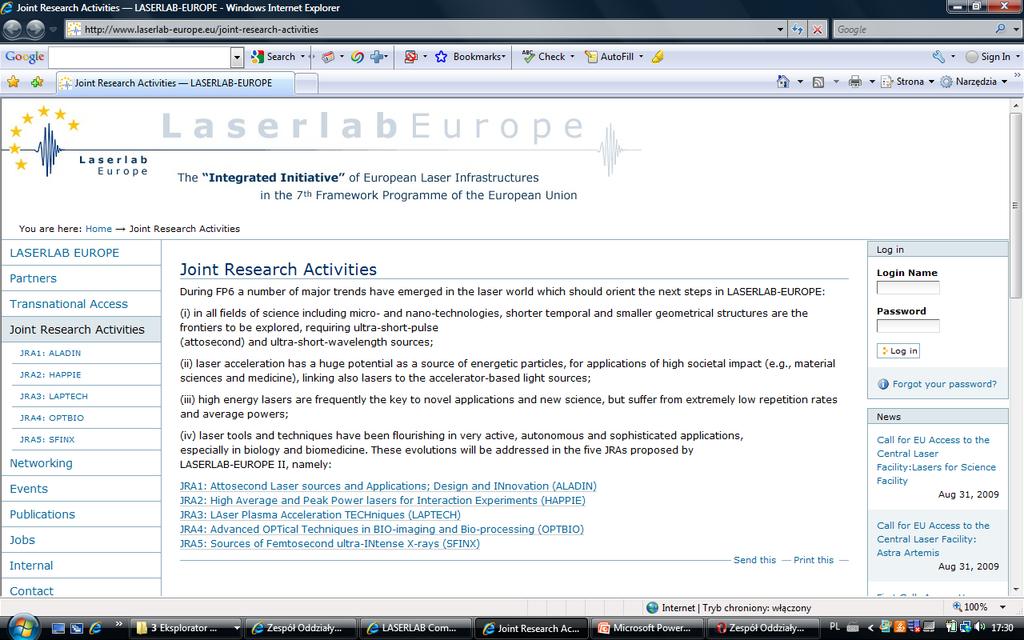Click the news tag icon in Google toolbar
Screen dimensions: 1024x640
328,57
